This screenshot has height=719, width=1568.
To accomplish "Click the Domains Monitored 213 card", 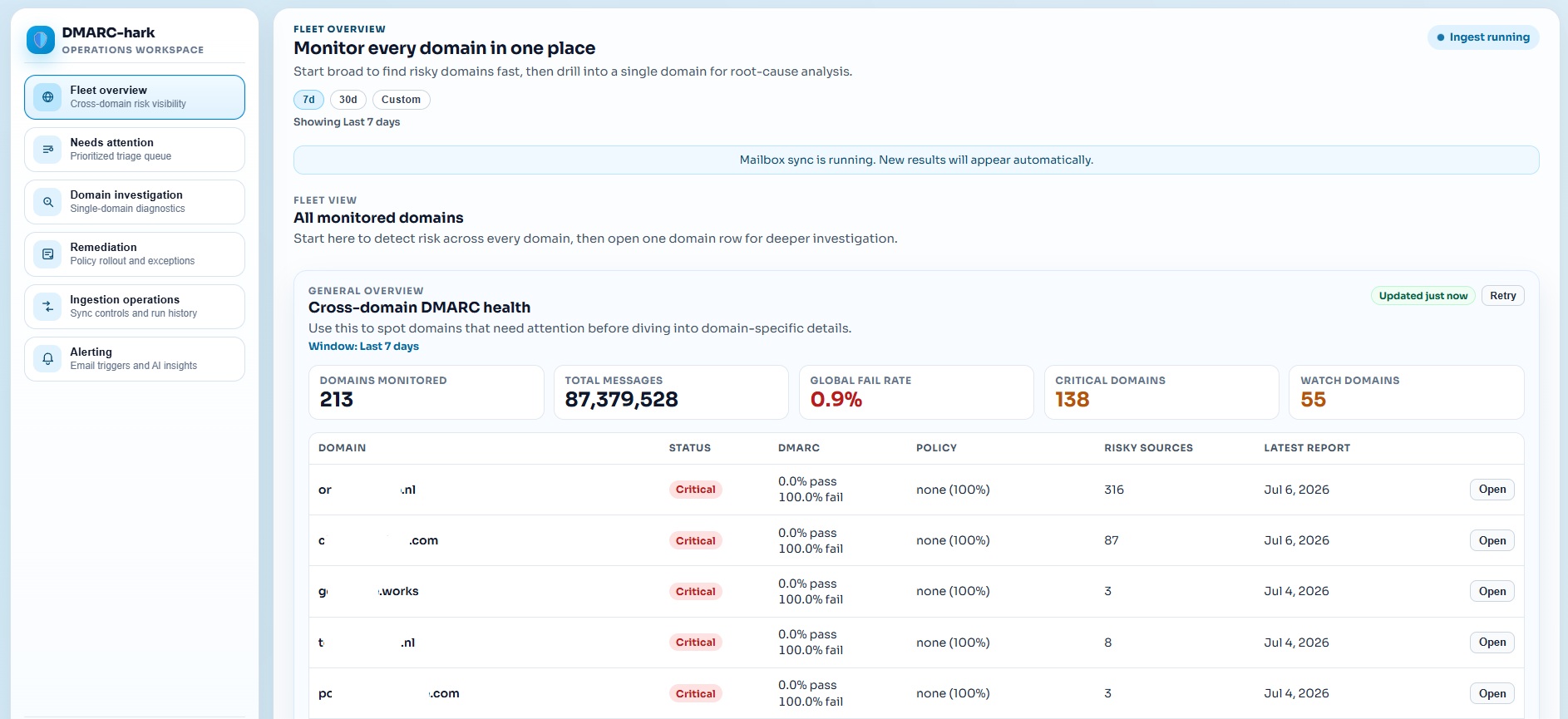I will tap(426, 392).
